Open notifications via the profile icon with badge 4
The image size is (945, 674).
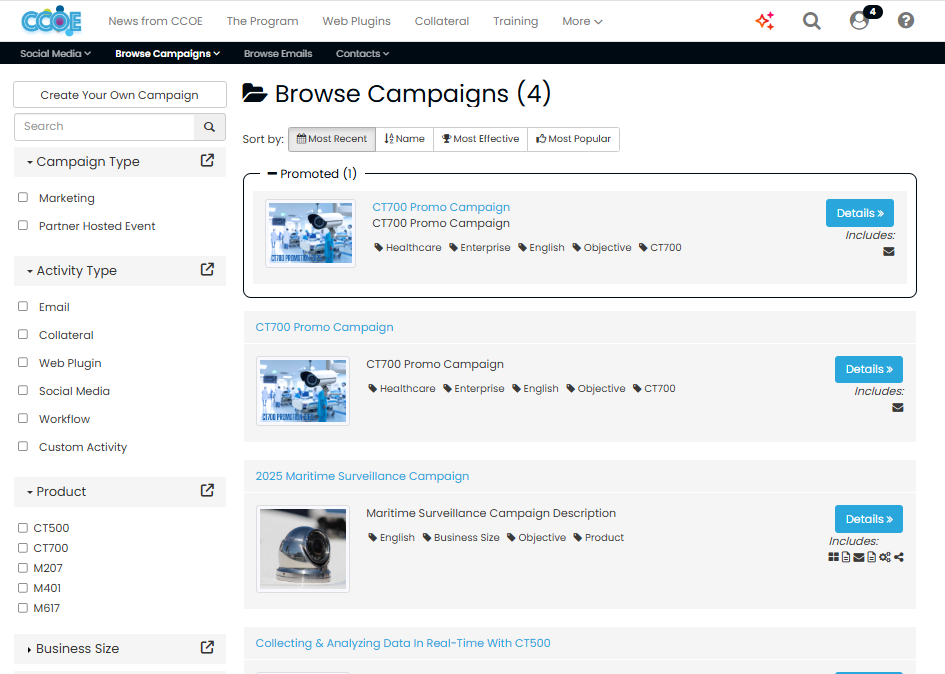coord(859,21)
